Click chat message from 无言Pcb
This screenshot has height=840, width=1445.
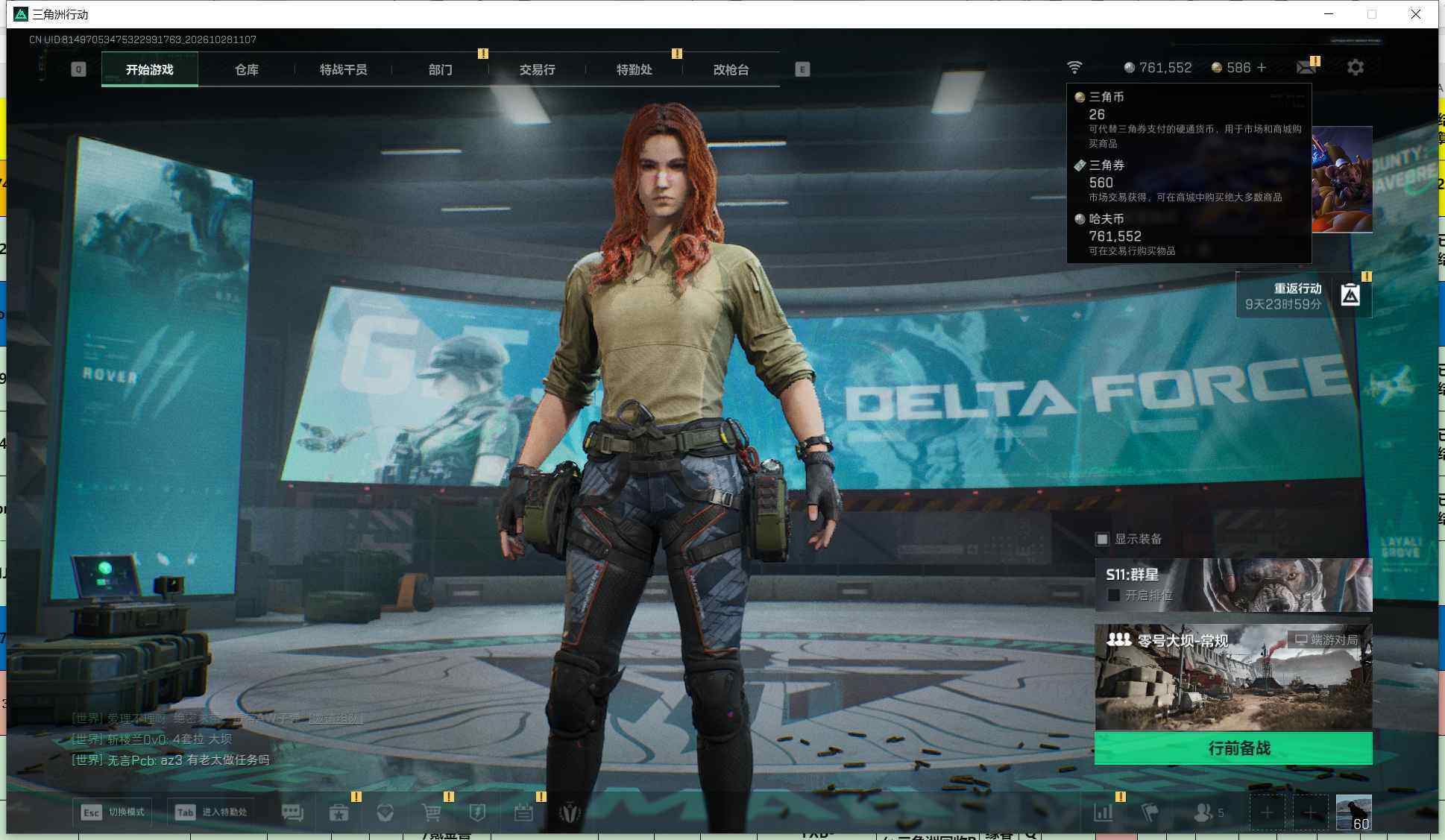(x=171, y=760)
